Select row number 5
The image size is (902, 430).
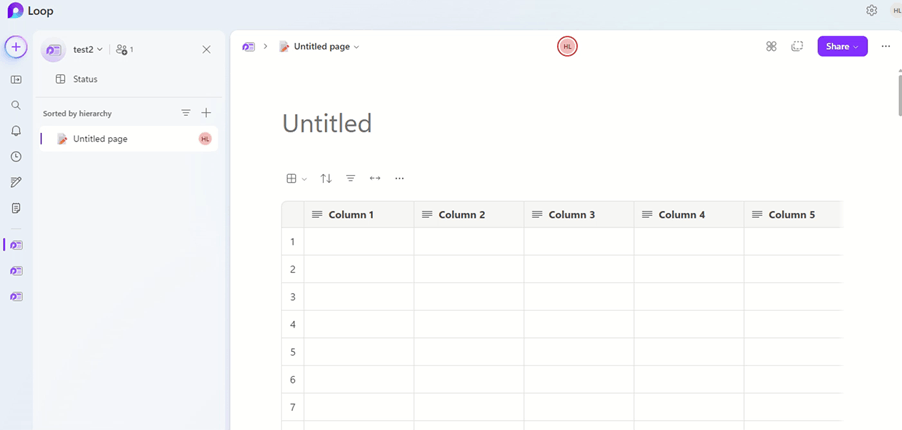click(x=293, y=352)
